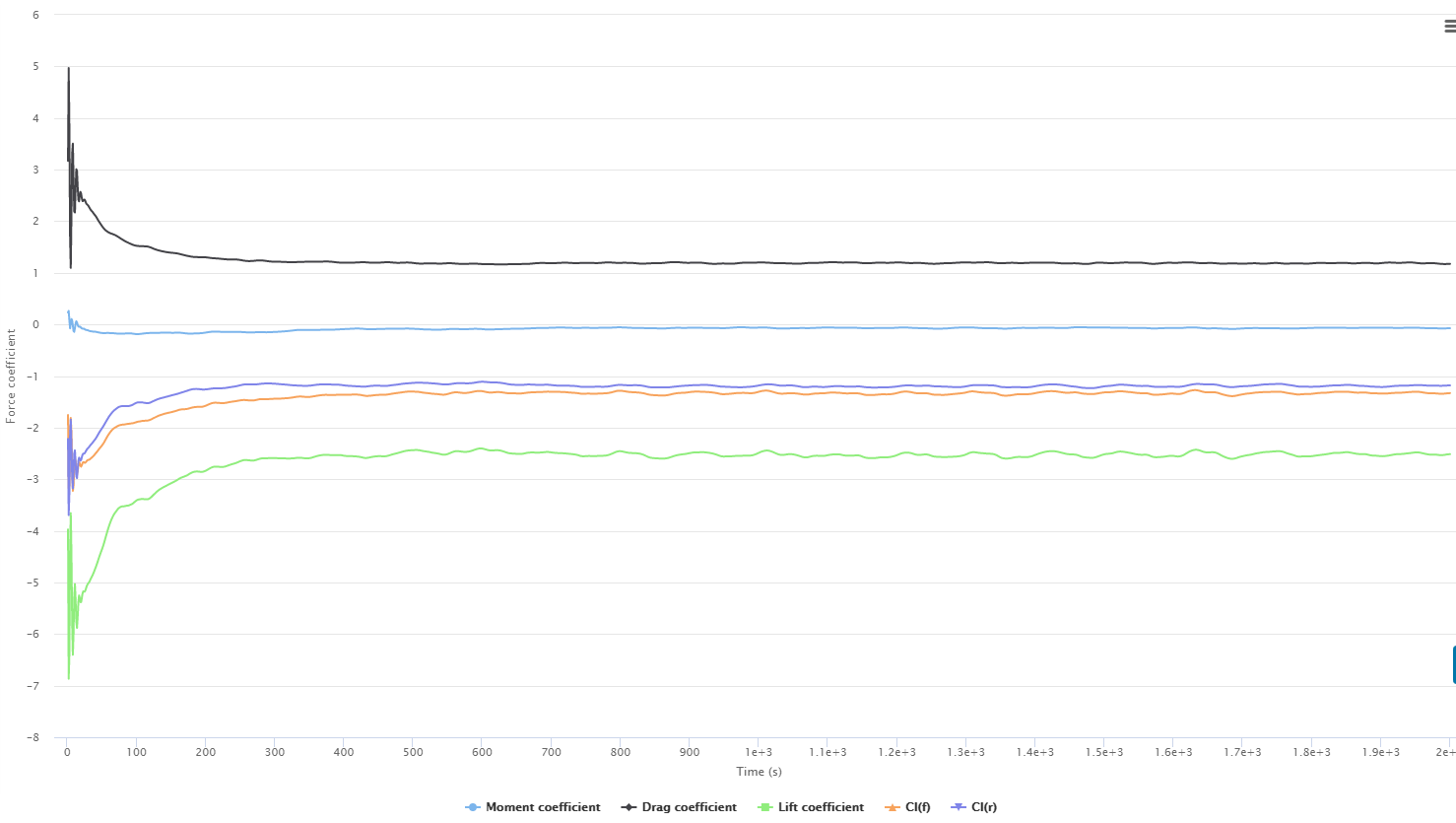Click the "Time (s)" x-axis title
The width and height of the screenshot is (1456, 823).
coord(759,772)
